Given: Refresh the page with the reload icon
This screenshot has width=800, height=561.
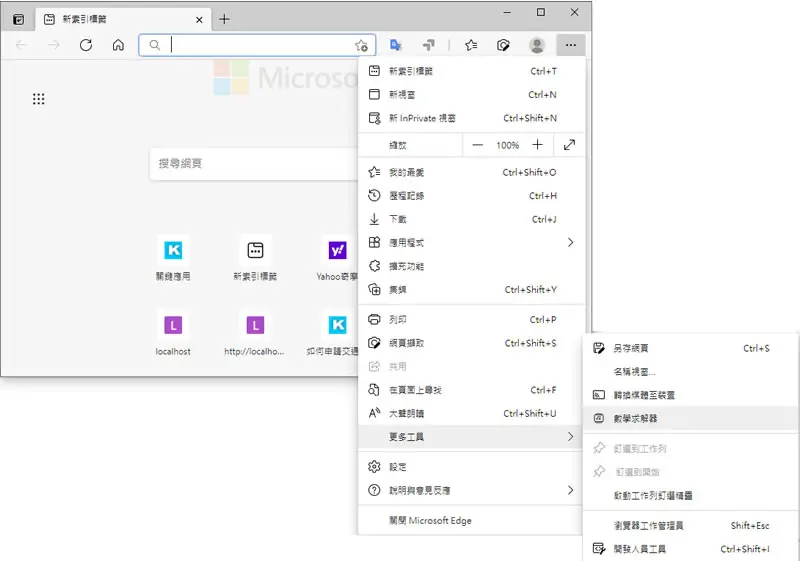Looking at the screenshot, I should click(x=86, y=45).
